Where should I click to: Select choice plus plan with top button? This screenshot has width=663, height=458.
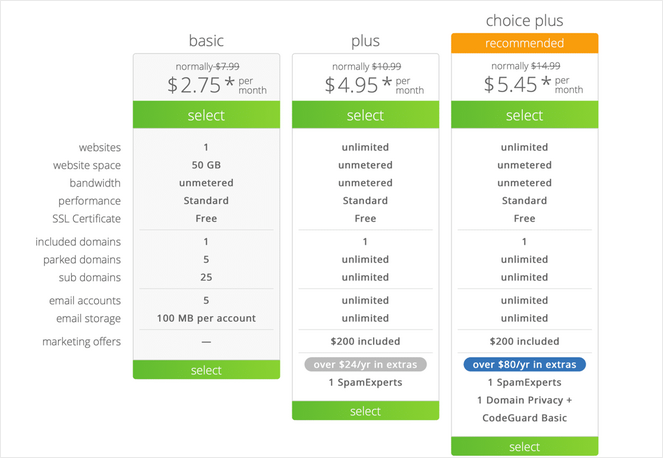(x=524, y=115)
